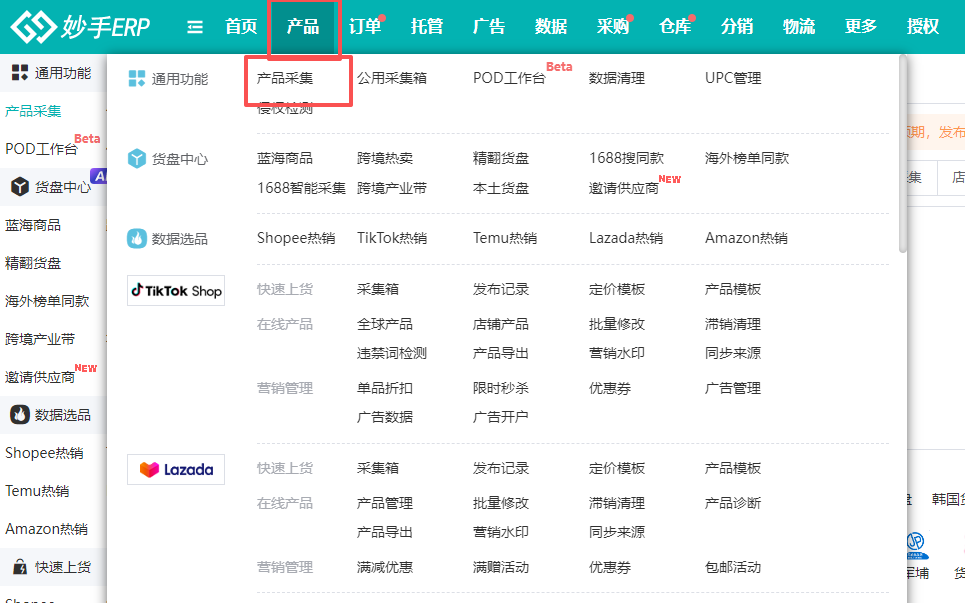
Task: Open 跨境热卖
Action: click(x=385, y=158)
